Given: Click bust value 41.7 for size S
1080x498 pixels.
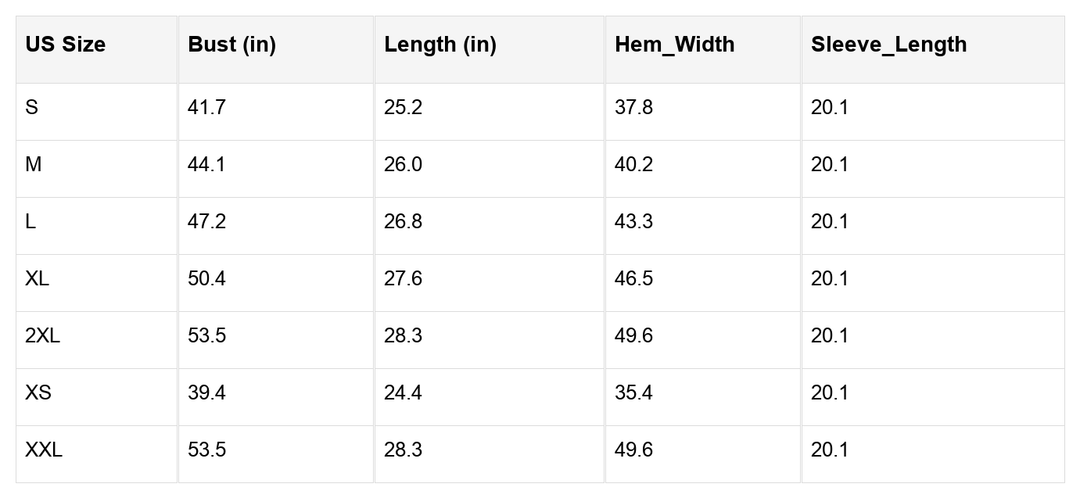Looking at the screenshot, I should (207, 107).
